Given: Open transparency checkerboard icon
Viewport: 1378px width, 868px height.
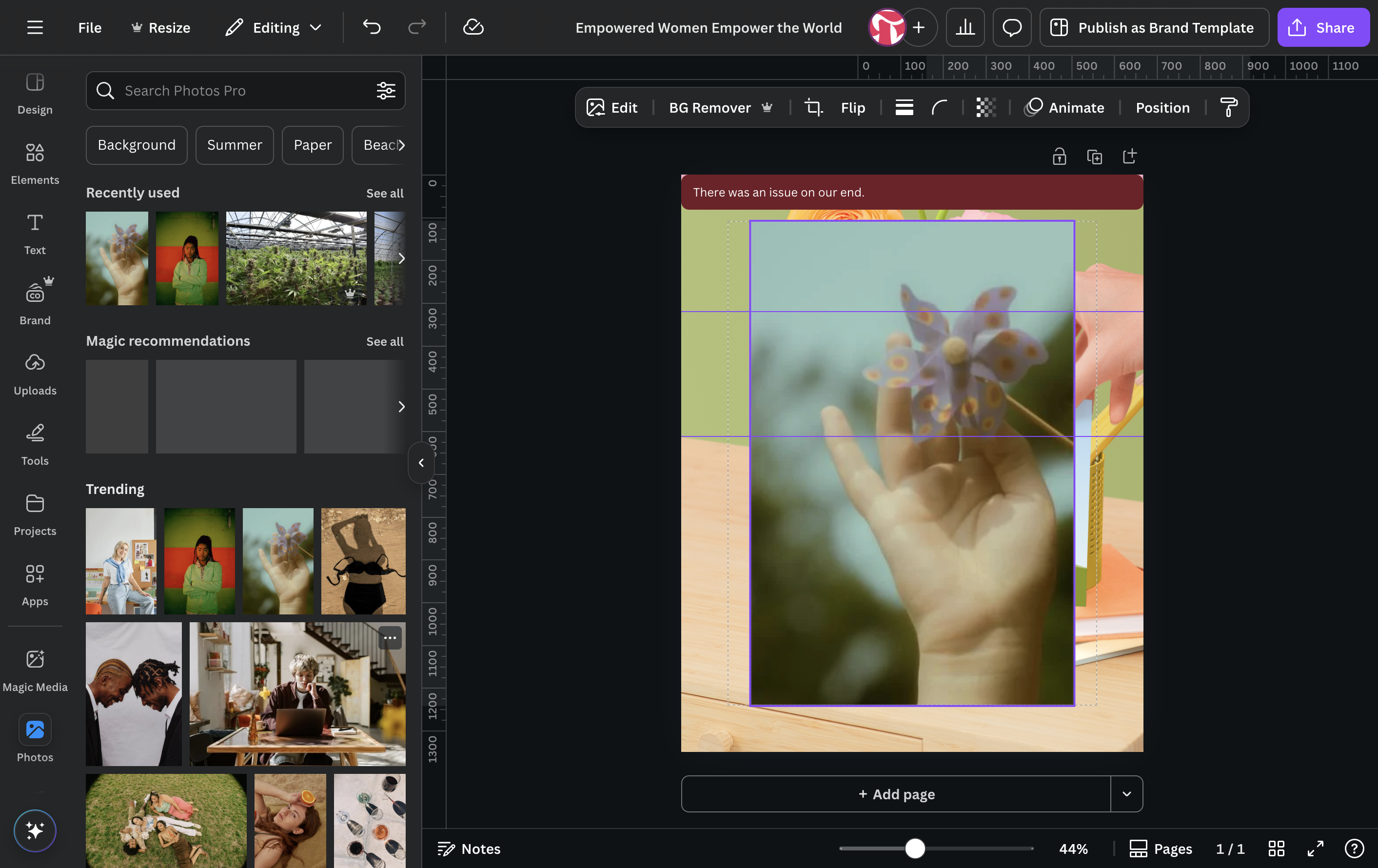Looking at the screenshot, I should coord(985,108).
